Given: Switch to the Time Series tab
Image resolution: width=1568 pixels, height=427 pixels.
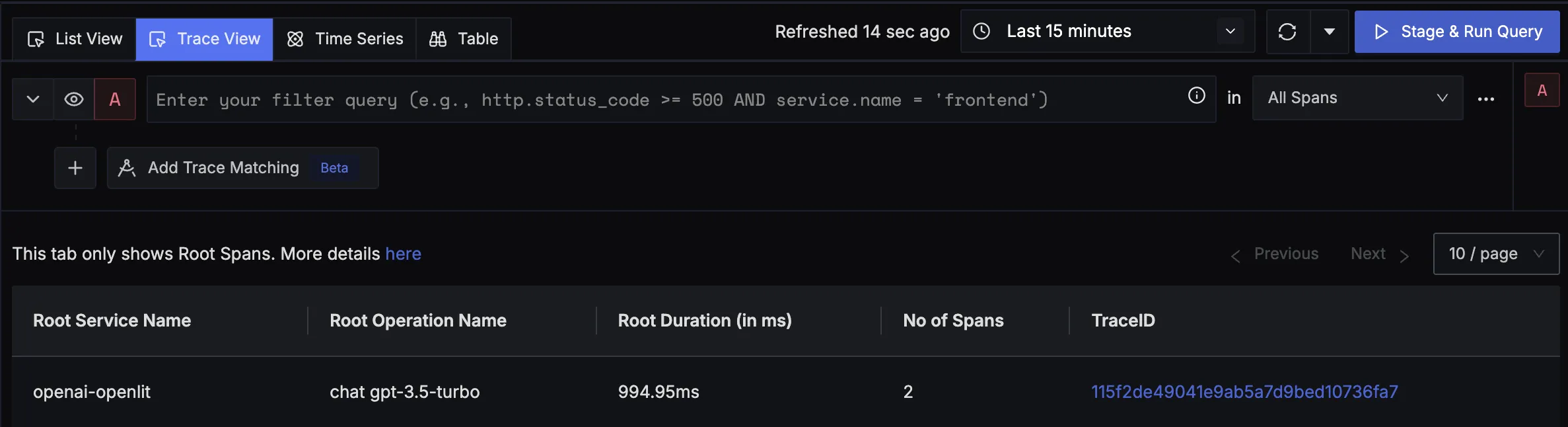Looking at the screenshot, I should 345,39.
